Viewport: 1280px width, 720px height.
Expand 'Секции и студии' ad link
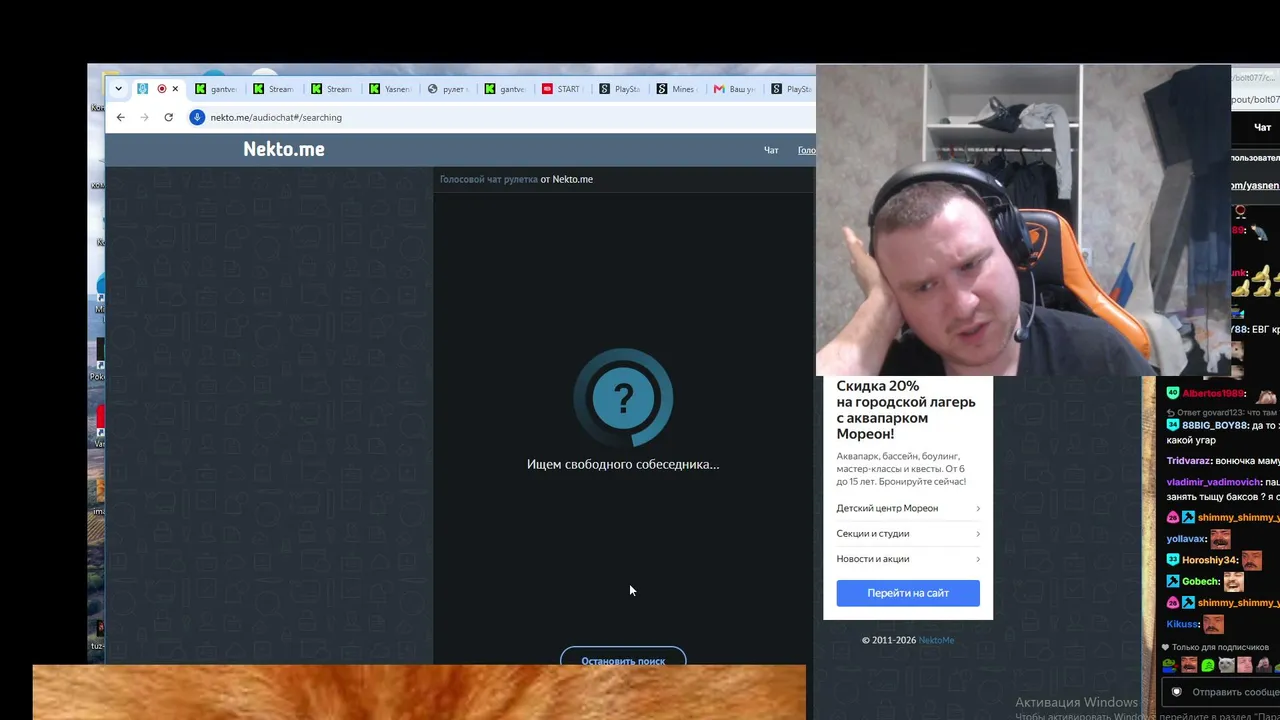(908, 533)
